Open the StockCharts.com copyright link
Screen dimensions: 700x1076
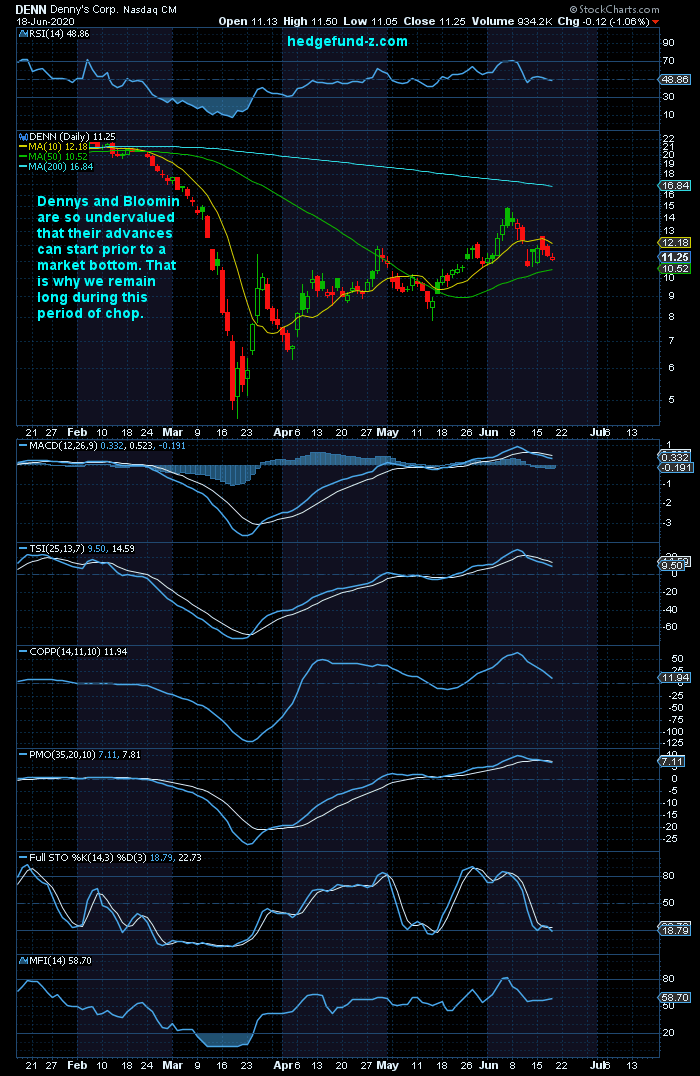coord(614,10)
